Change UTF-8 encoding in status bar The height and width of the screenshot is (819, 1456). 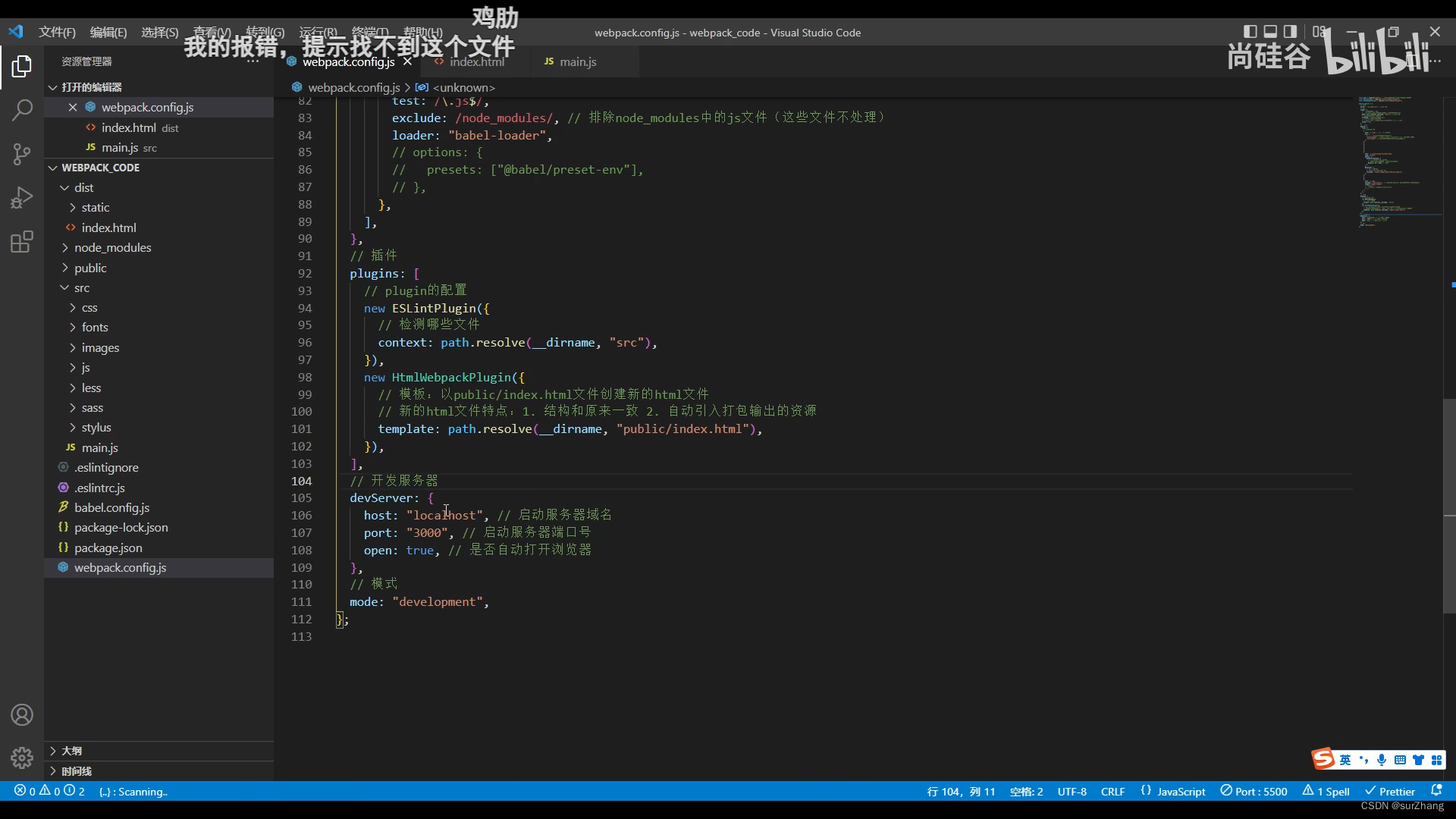coord(1072,791)
